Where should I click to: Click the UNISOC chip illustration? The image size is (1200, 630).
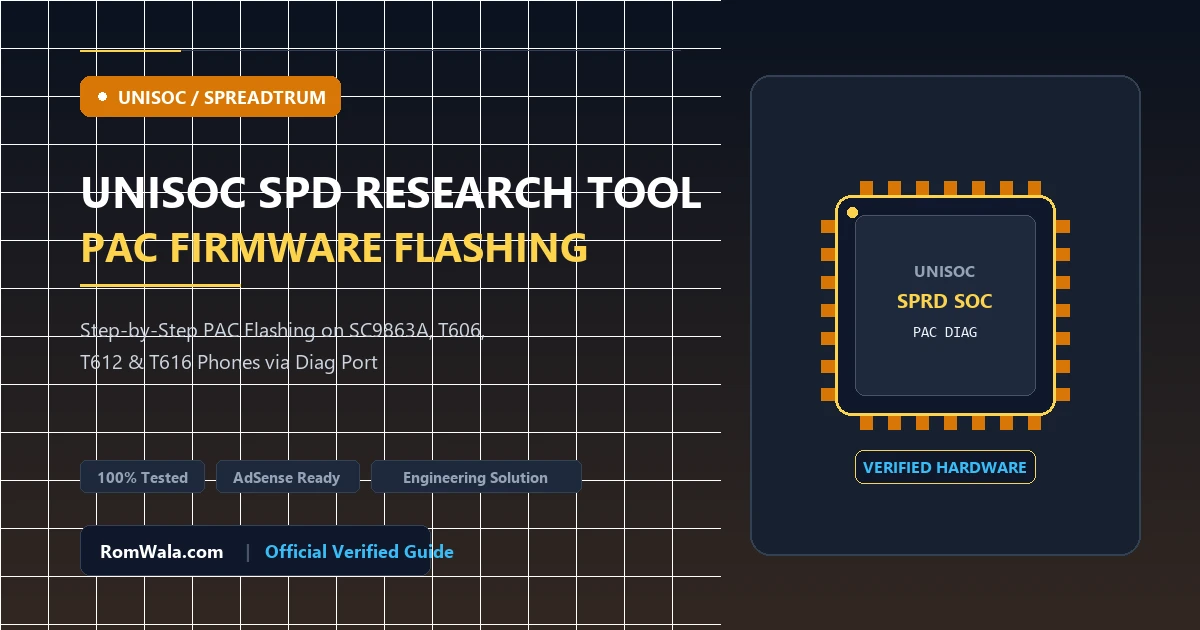click(x=945, y=305)
